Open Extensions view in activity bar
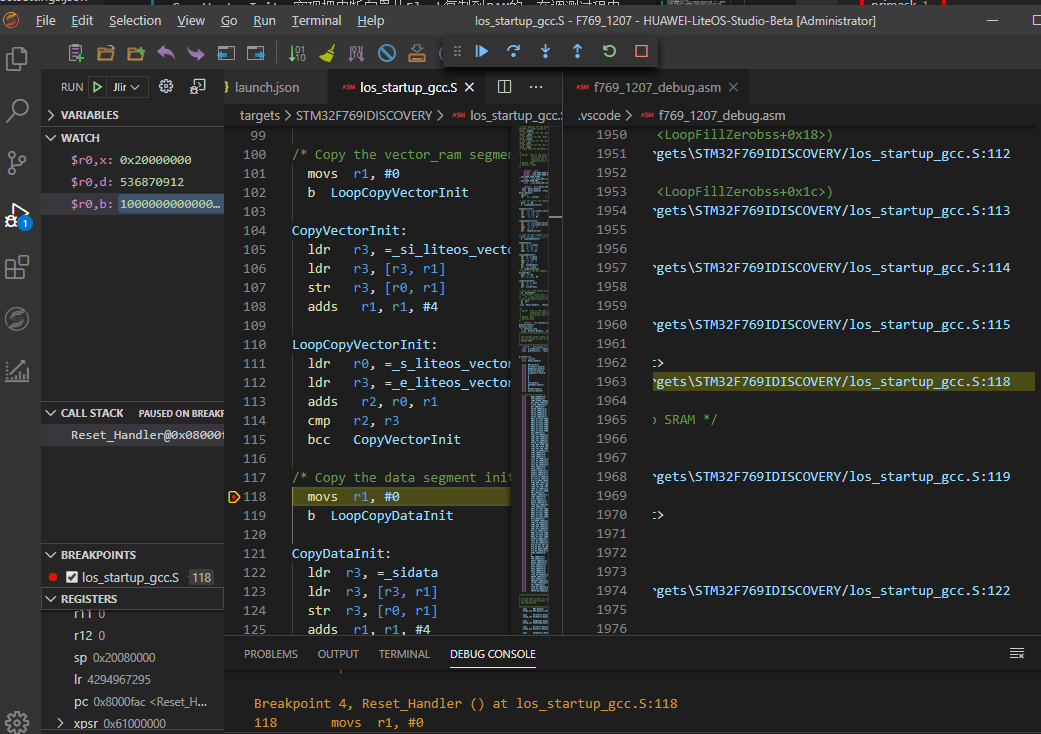This screenshot has width=1041, height=734. pyautogui.click(x=17, y=267)
